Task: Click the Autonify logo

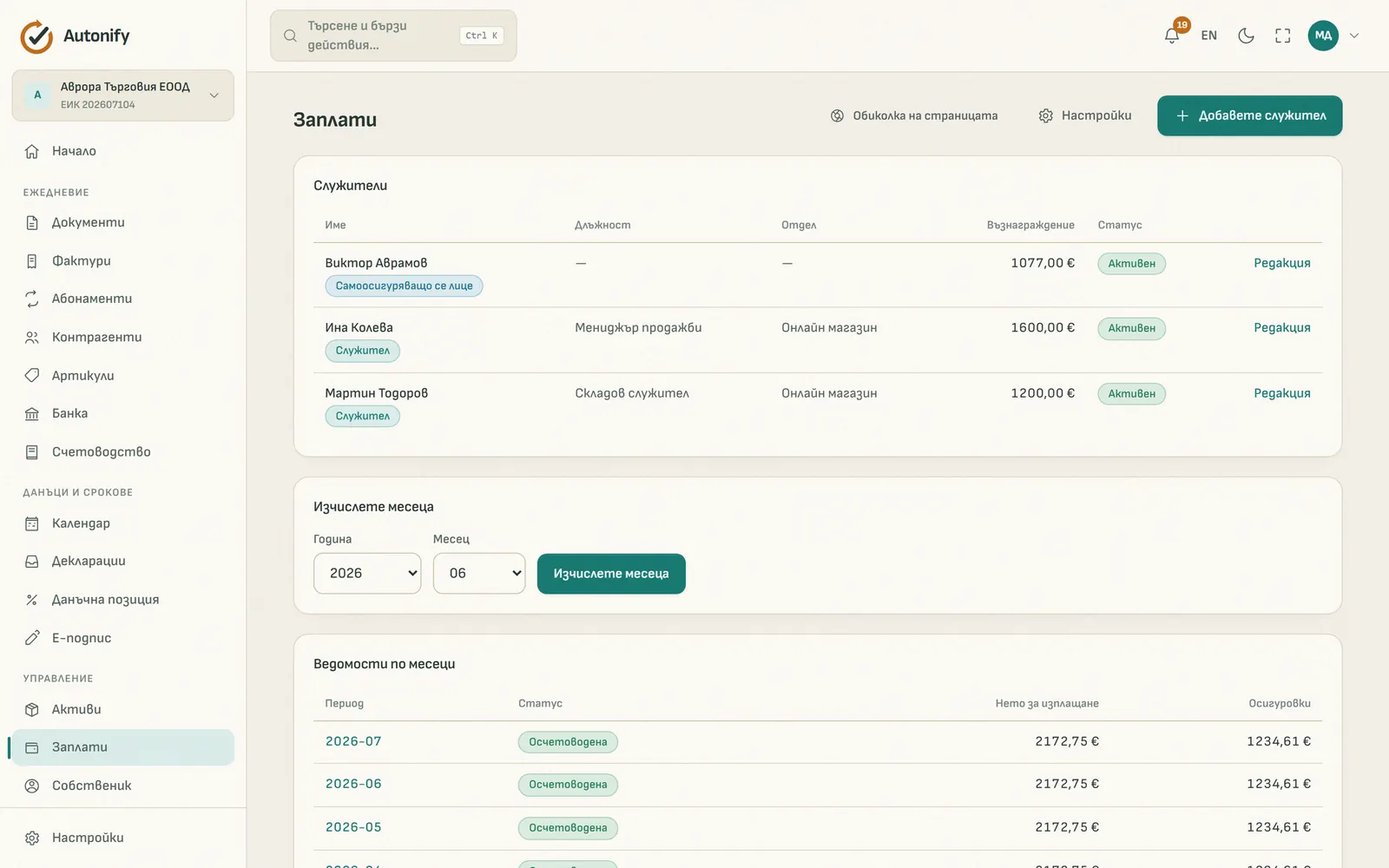Action: [75, 36]
